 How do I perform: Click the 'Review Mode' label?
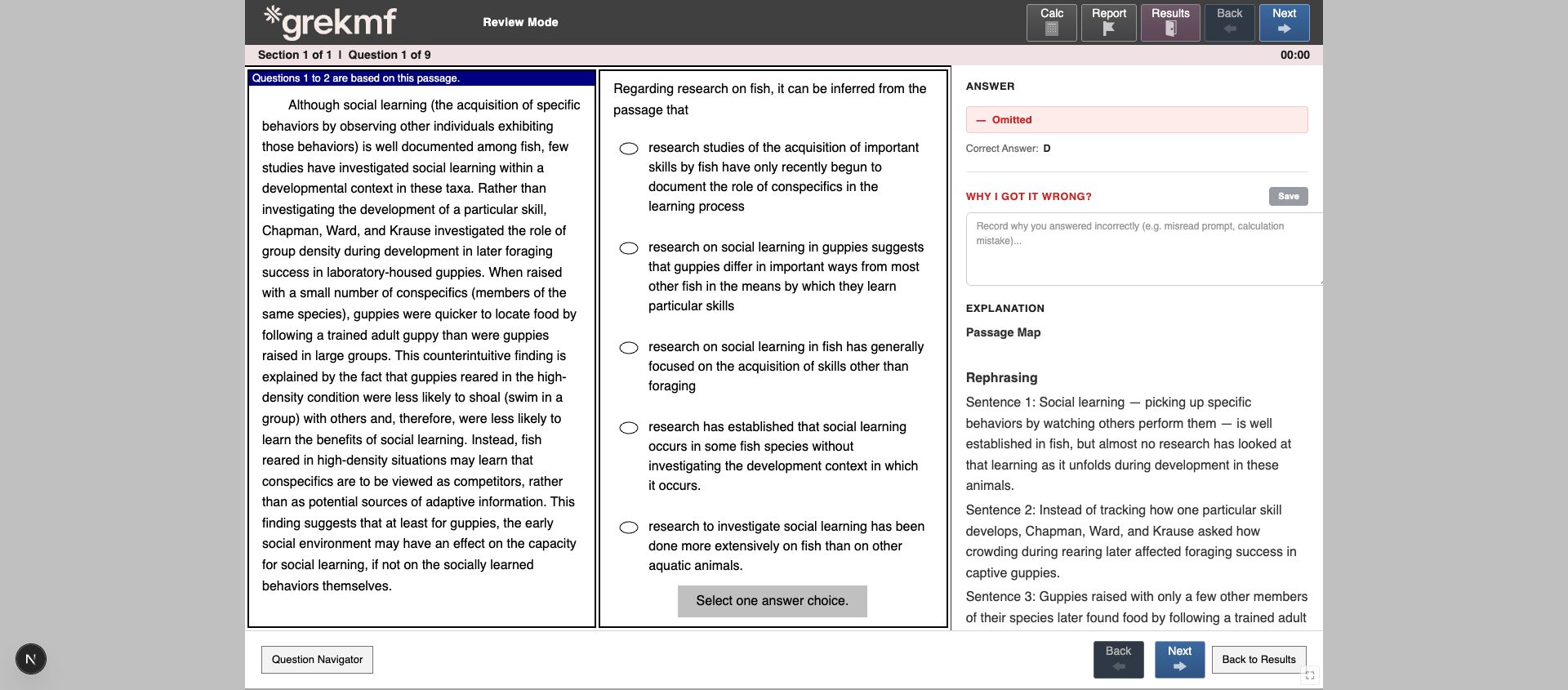click(x=520, y=22)
